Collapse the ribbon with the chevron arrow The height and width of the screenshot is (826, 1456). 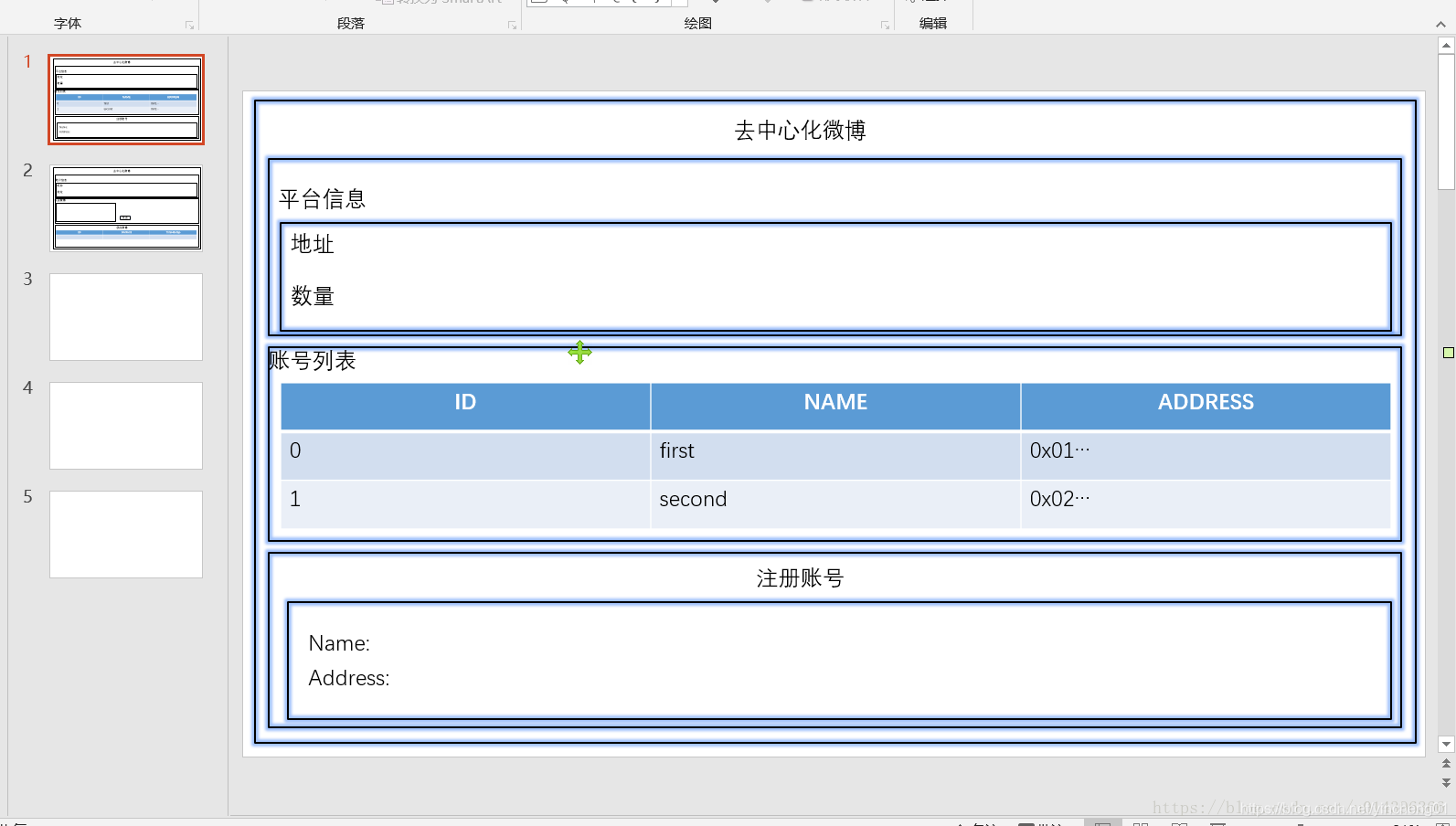tap(1440, 25)
